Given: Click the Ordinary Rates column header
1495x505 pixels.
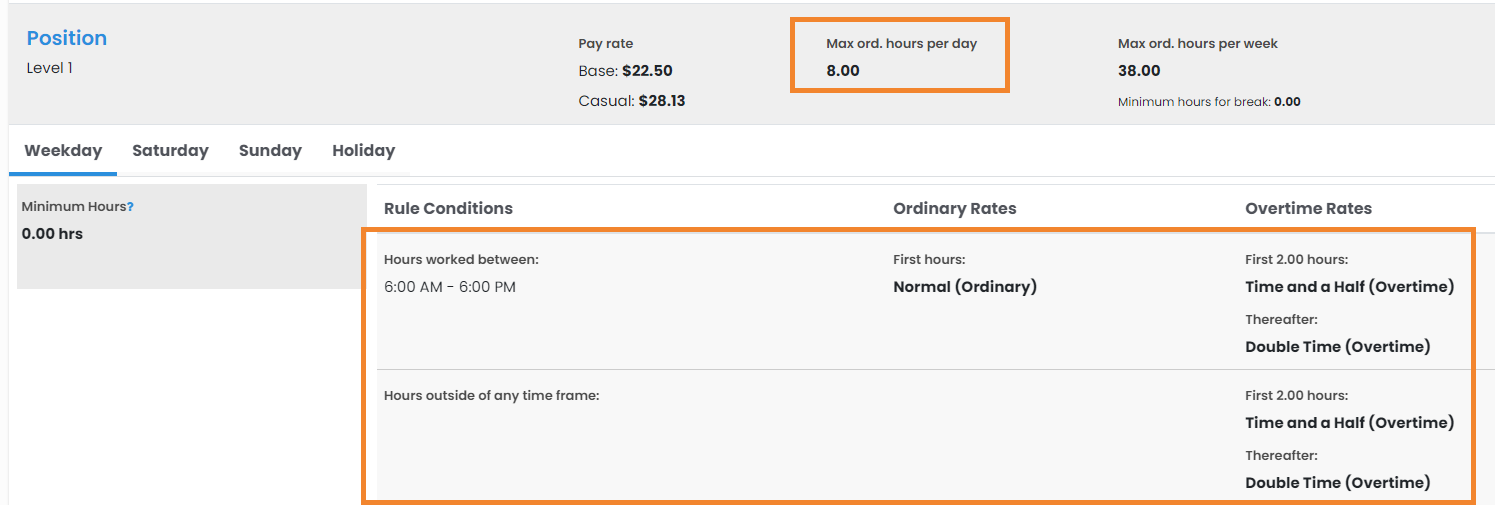Looking at the screenshot, I should 954,209.
